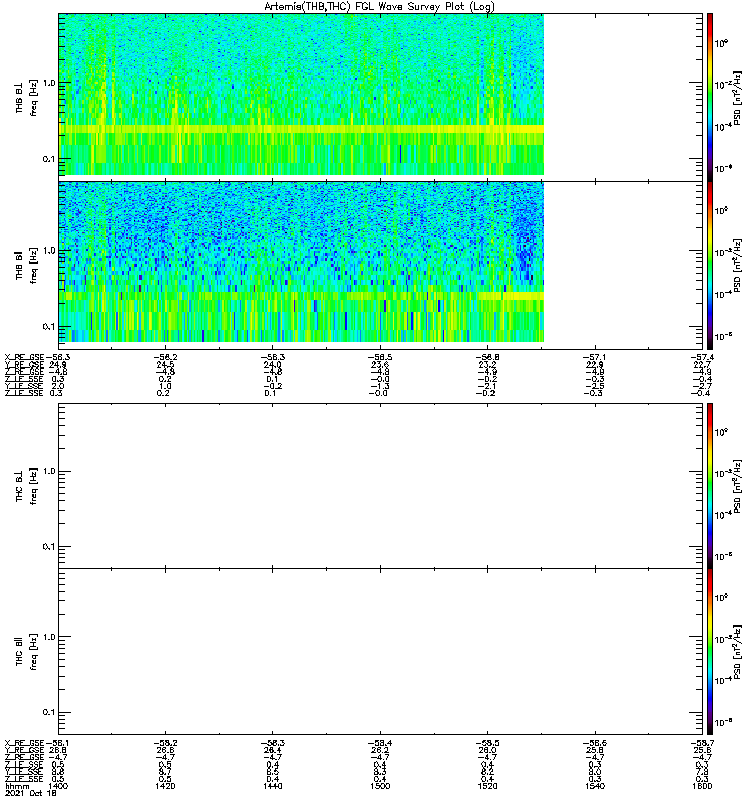750x800 pixels.
Task: Click the color bar beside THB B-perpendicular panel
Action: click(x=710, y=97)
